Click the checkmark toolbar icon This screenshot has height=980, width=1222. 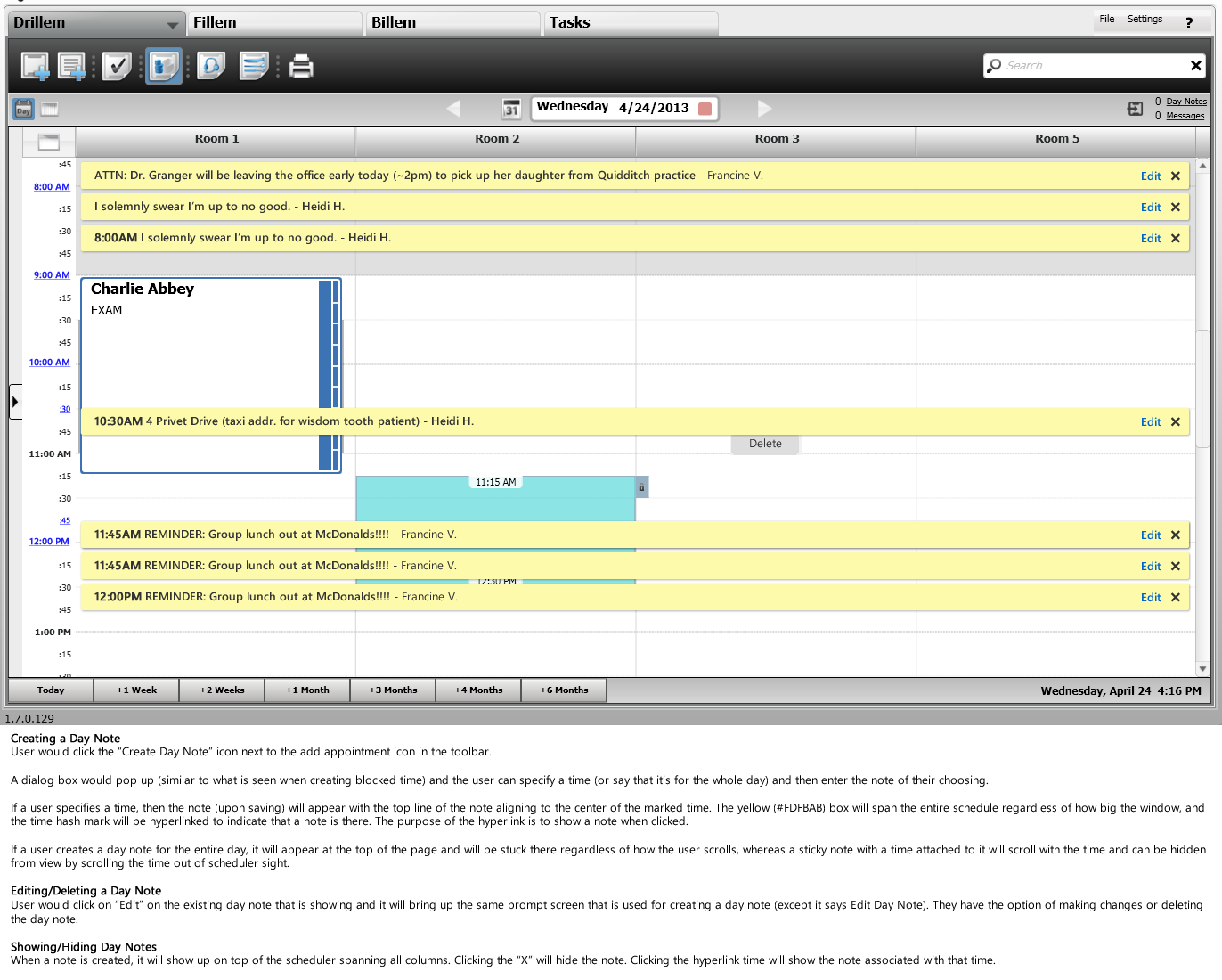118,66
